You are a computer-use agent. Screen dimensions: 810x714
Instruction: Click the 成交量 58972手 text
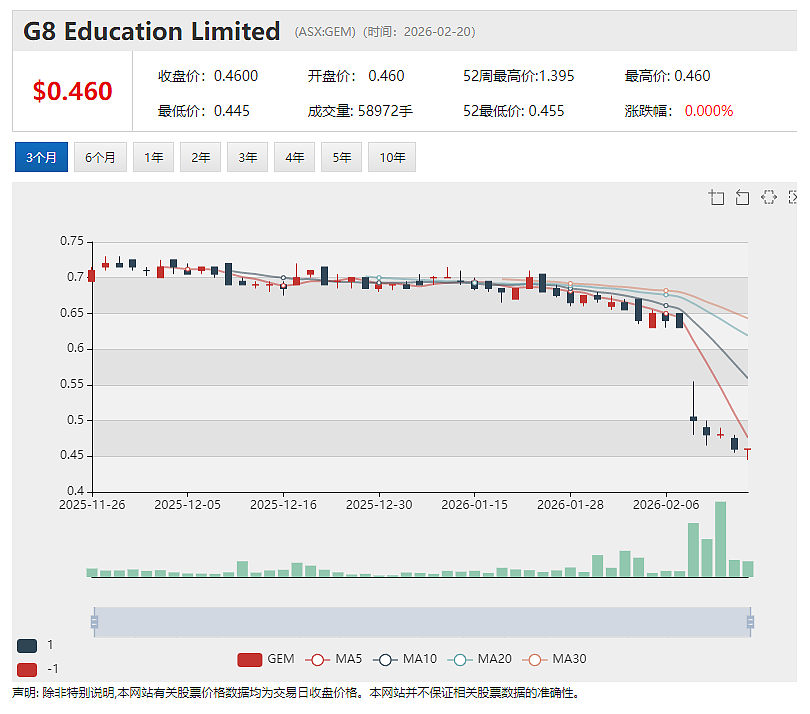[360, 111]
